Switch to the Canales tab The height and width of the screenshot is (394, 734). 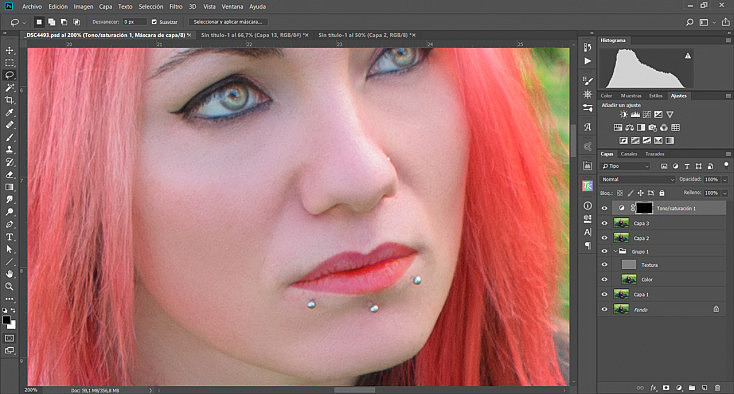(629, 154)
